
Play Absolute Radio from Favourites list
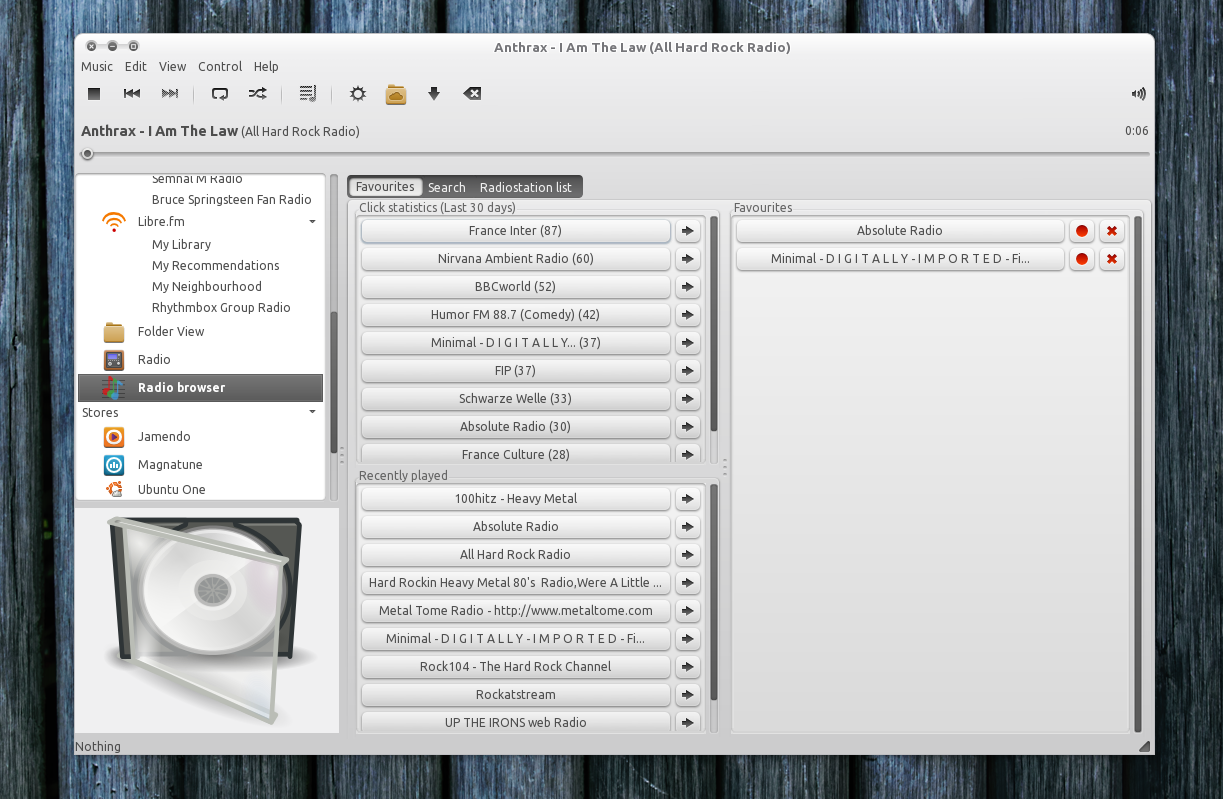coord(900,231)
